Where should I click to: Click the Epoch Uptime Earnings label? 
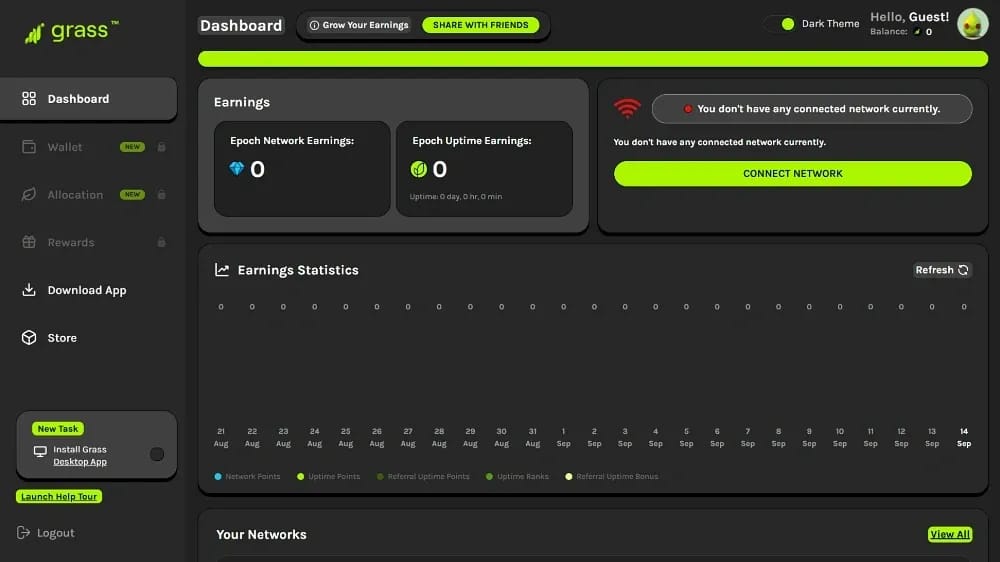tap(471, 140)
